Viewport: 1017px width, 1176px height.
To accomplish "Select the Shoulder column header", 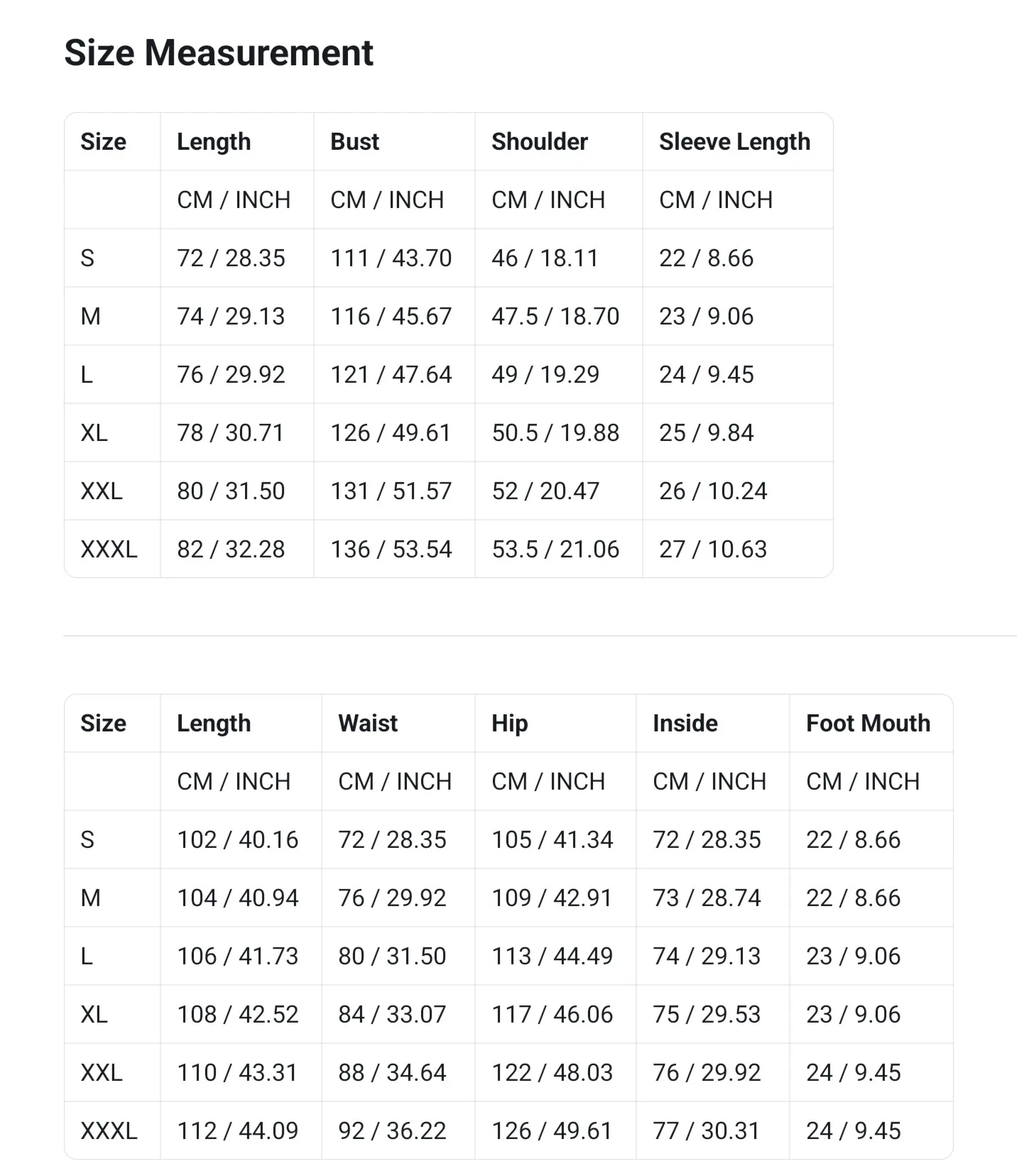I will [x=540, y=141].
